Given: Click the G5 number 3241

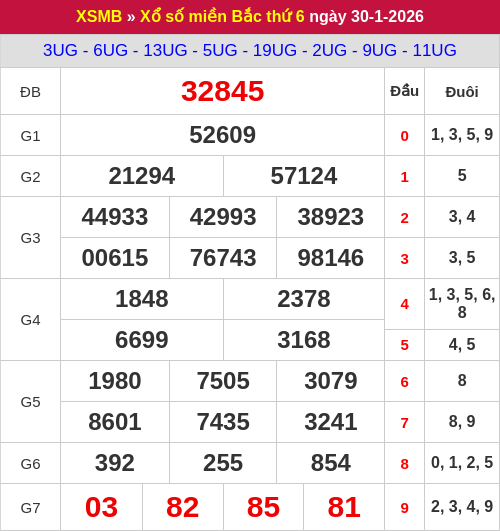Looking at the screenshot, I should (331, 422).
